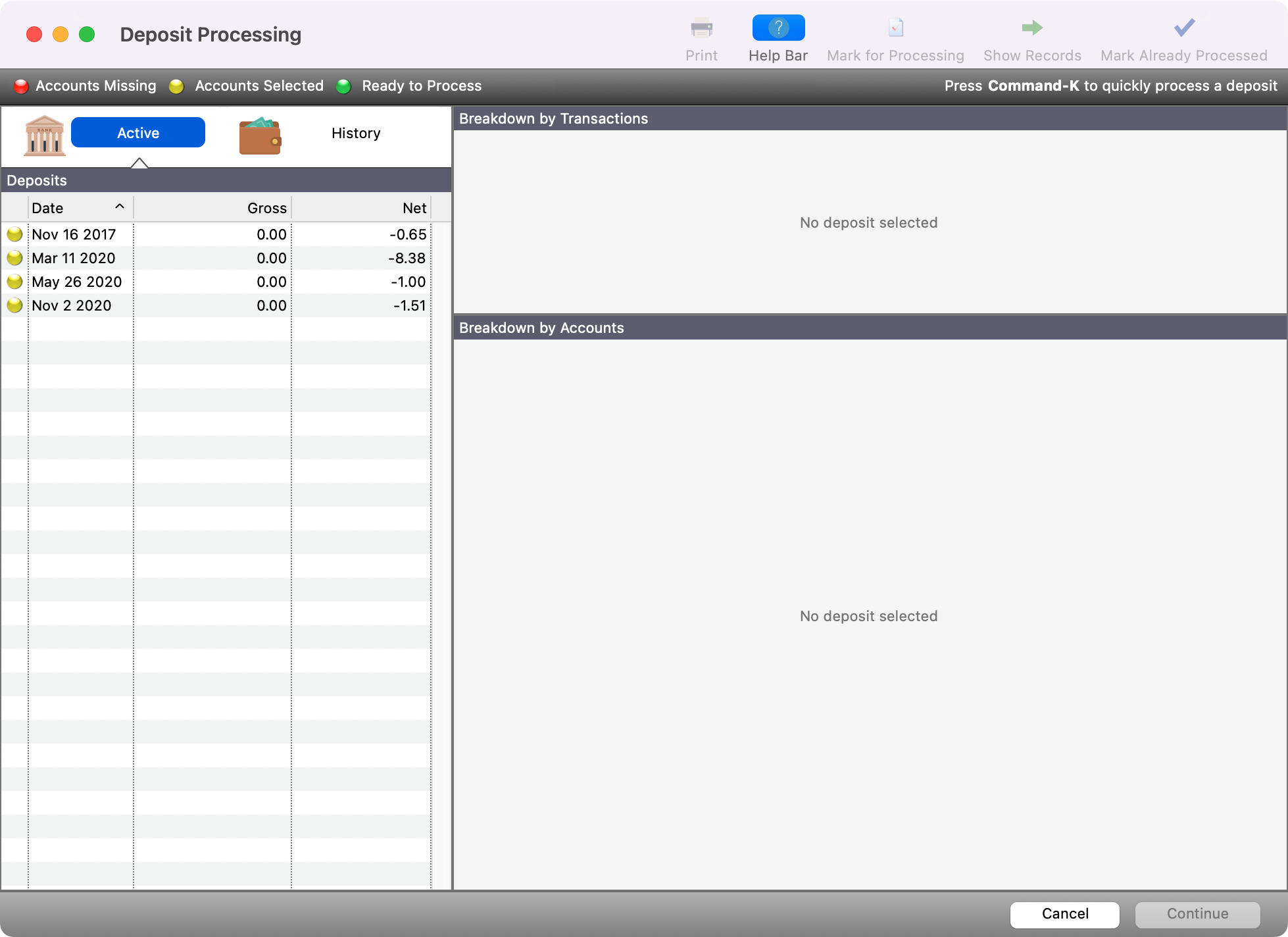Click the Show Records green arrow icon
1288x937 pixels.
tap(1031, 28)
